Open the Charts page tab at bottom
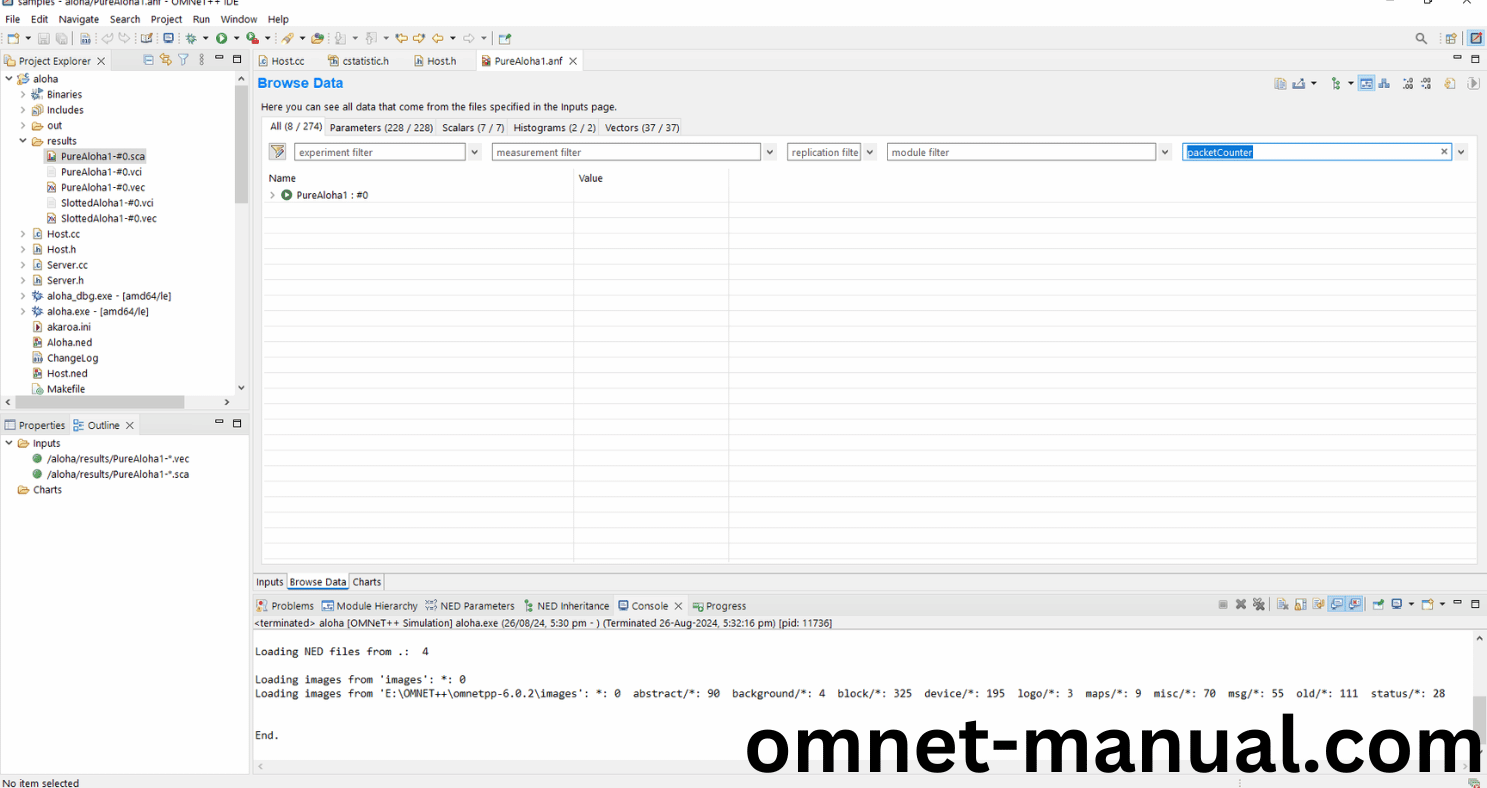The height and width of the screenshot is (788, 1487). [367, 582]
